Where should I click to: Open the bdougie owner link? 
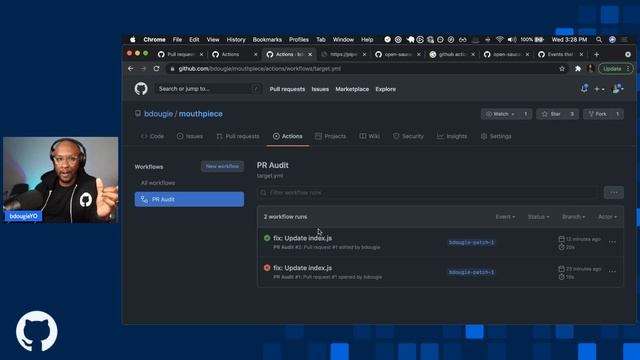[x=158, y=114]
